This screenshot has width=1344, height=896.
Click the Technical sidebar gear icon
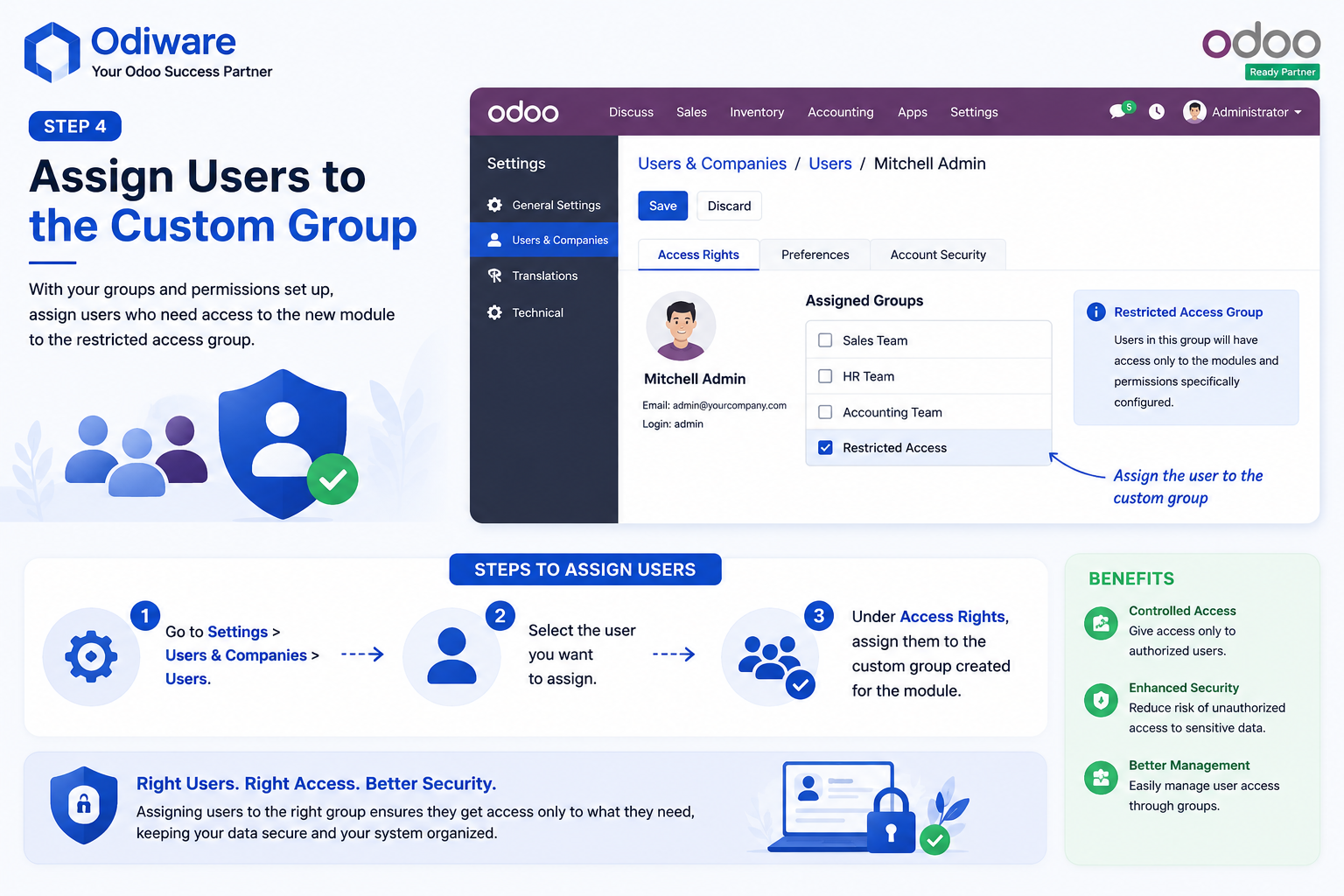coord(494,312)
